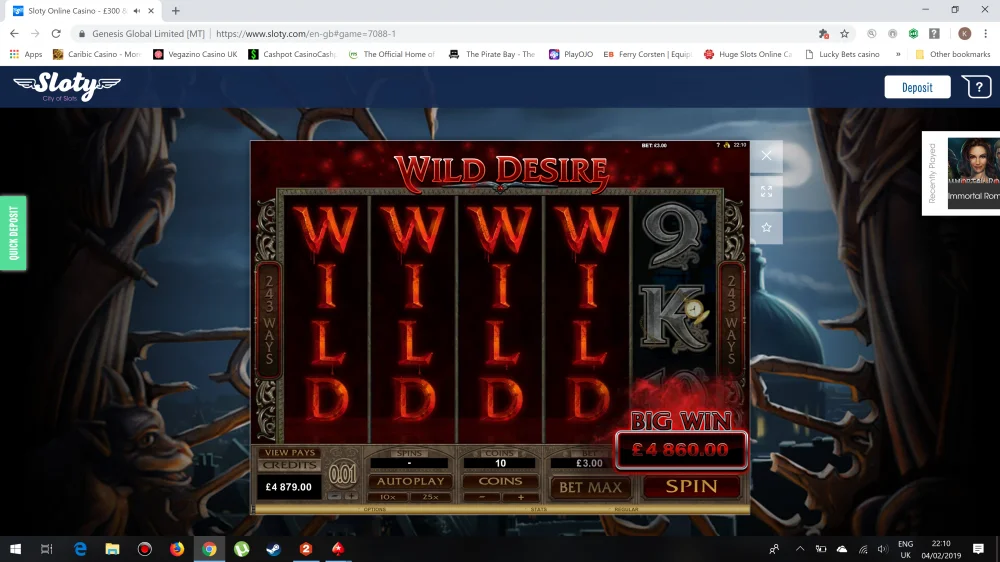The height and width of the screenshot is (562, 1000).
Task: Expand hidden bookmarks chevron
Action: click(x=898, y=54)
